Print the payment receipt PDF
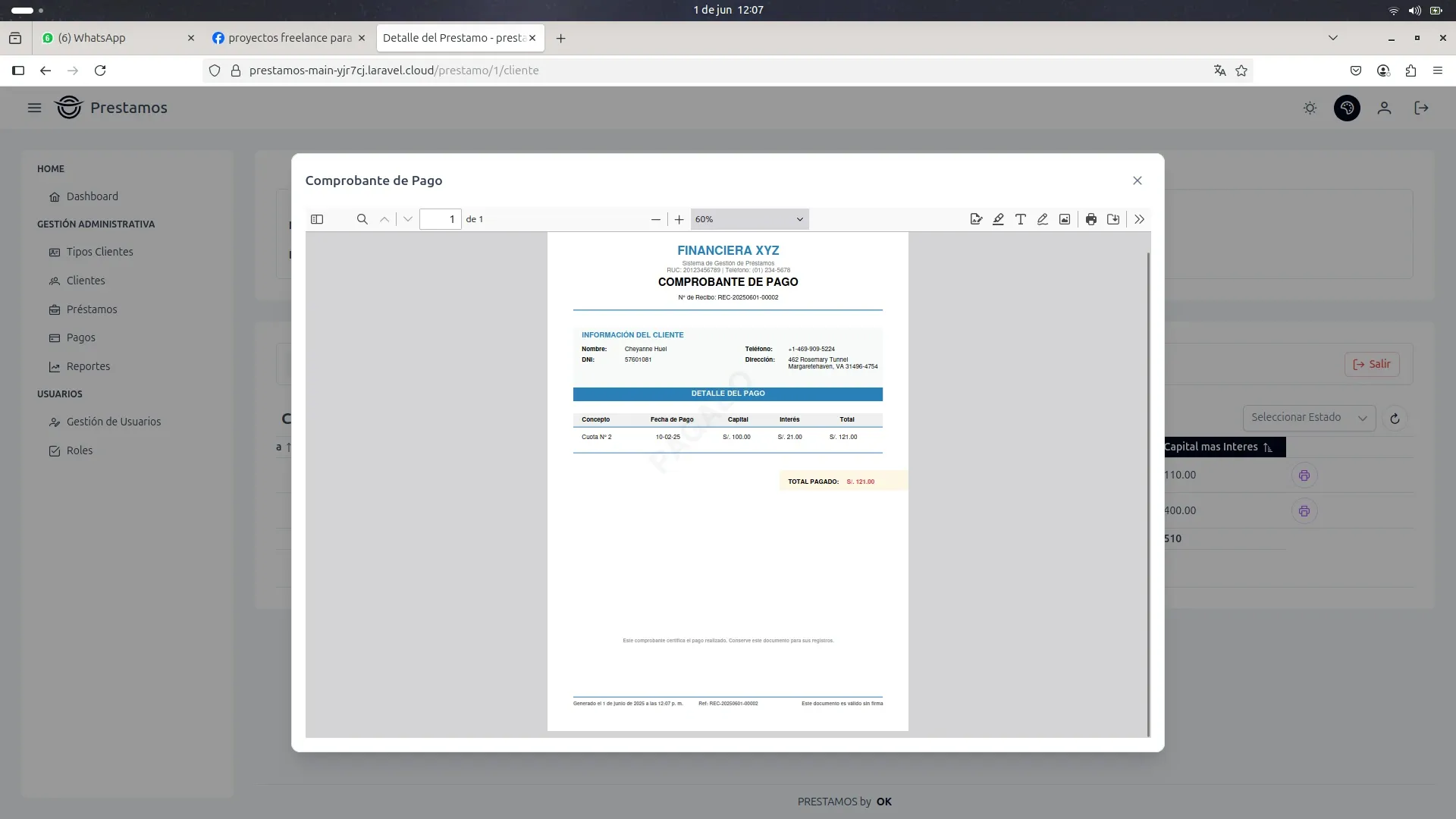Image resolution: width=1456 pixels, height=819 pixels. pos(1090,219)
